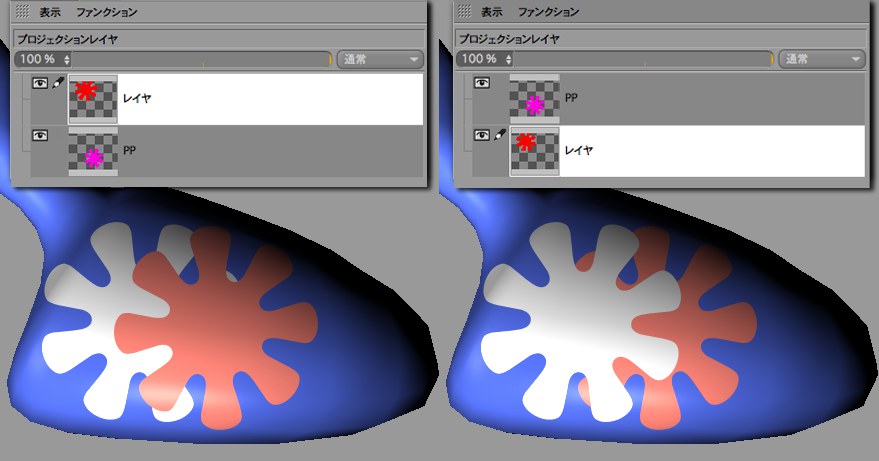Click opacity stepper arrows in right panel
Image resolution: width=879 pixels, height=461 pixels.
click(508, 59)
